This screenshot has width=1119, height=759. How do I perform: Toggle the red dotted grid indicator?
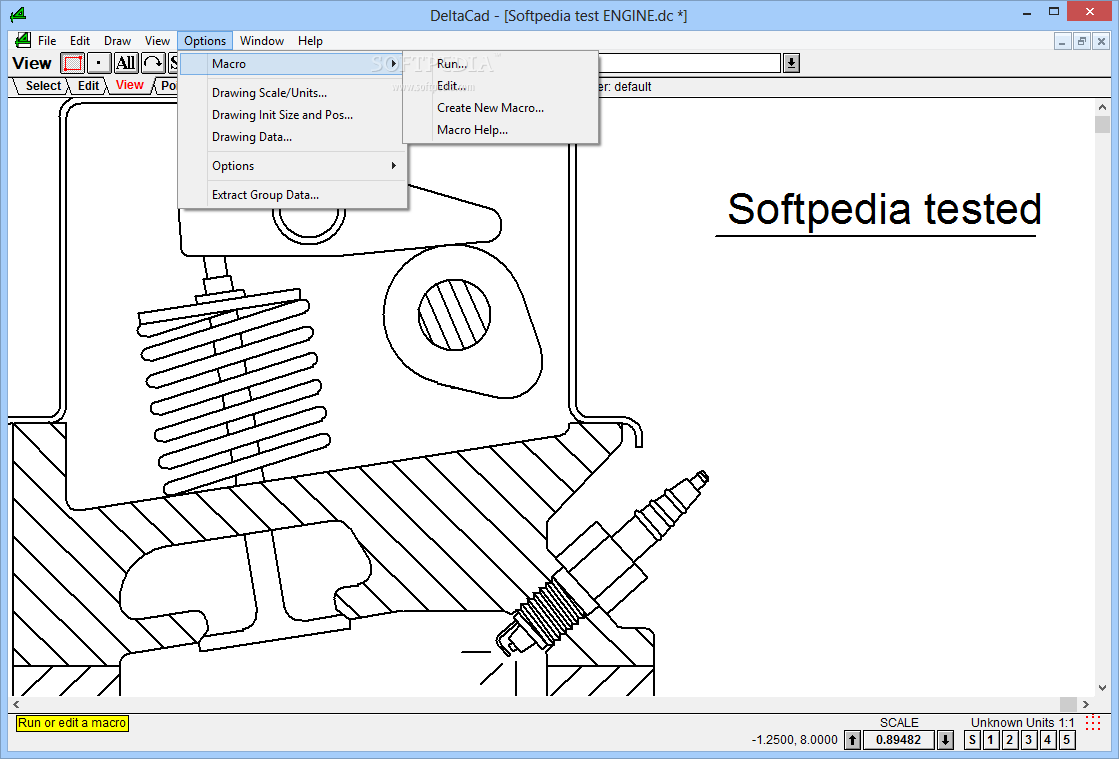point(1093,723)
